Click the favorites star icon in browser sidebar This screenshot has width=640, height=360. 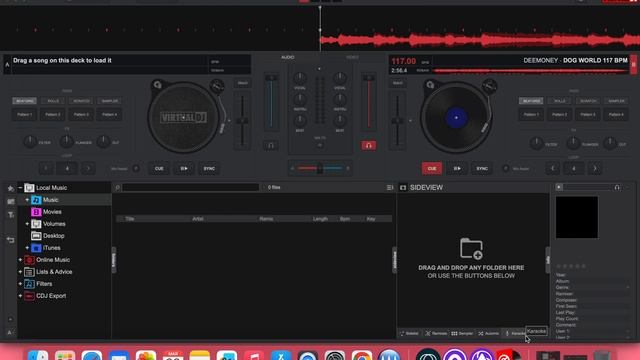tap(11, 189)
